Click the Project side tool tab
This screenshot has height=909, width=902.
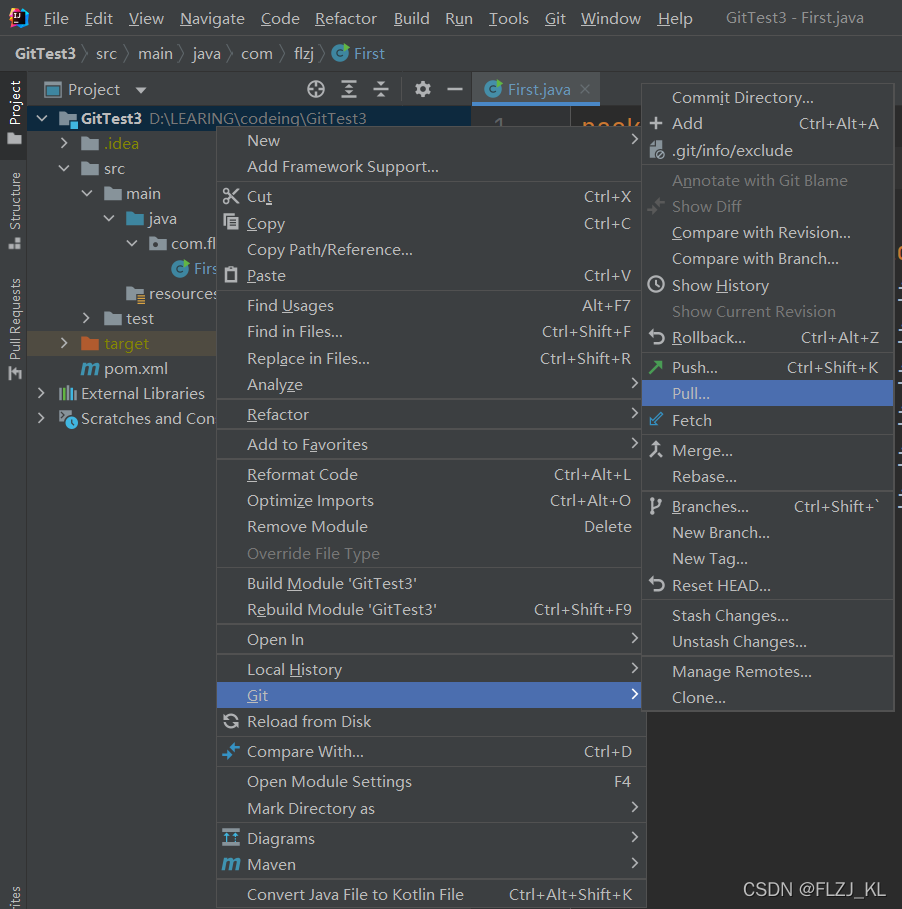[14, 112]
